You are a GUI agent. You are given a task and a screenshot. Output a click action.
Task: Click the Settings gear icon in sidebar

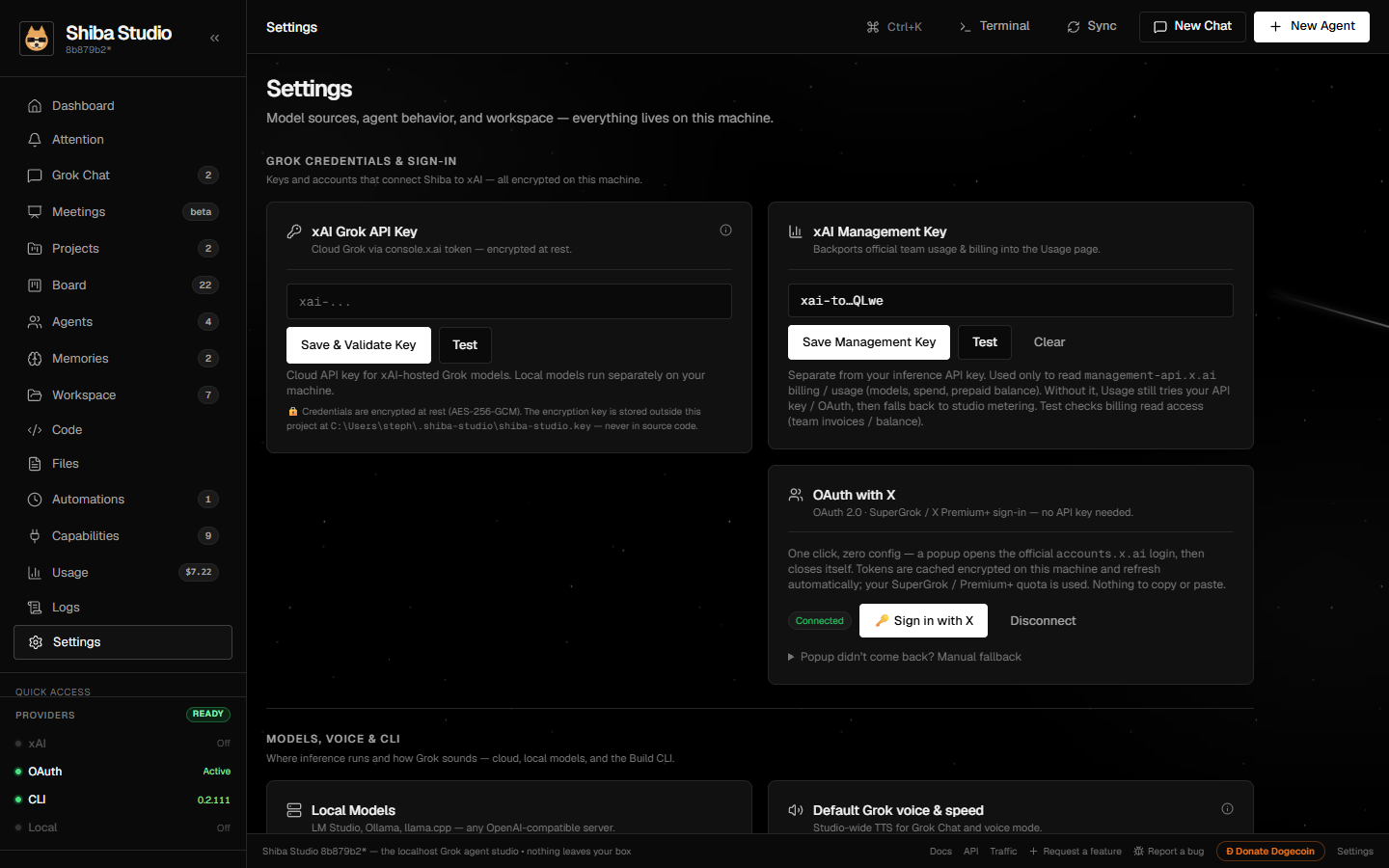pos(36,642)
